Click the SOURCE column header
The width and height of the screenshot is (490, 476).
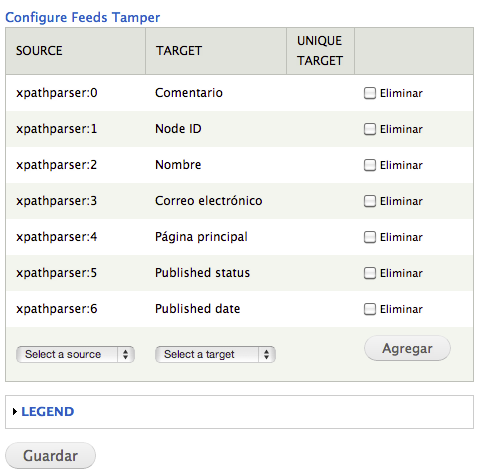pyautogui.click(x=39, y=51)
